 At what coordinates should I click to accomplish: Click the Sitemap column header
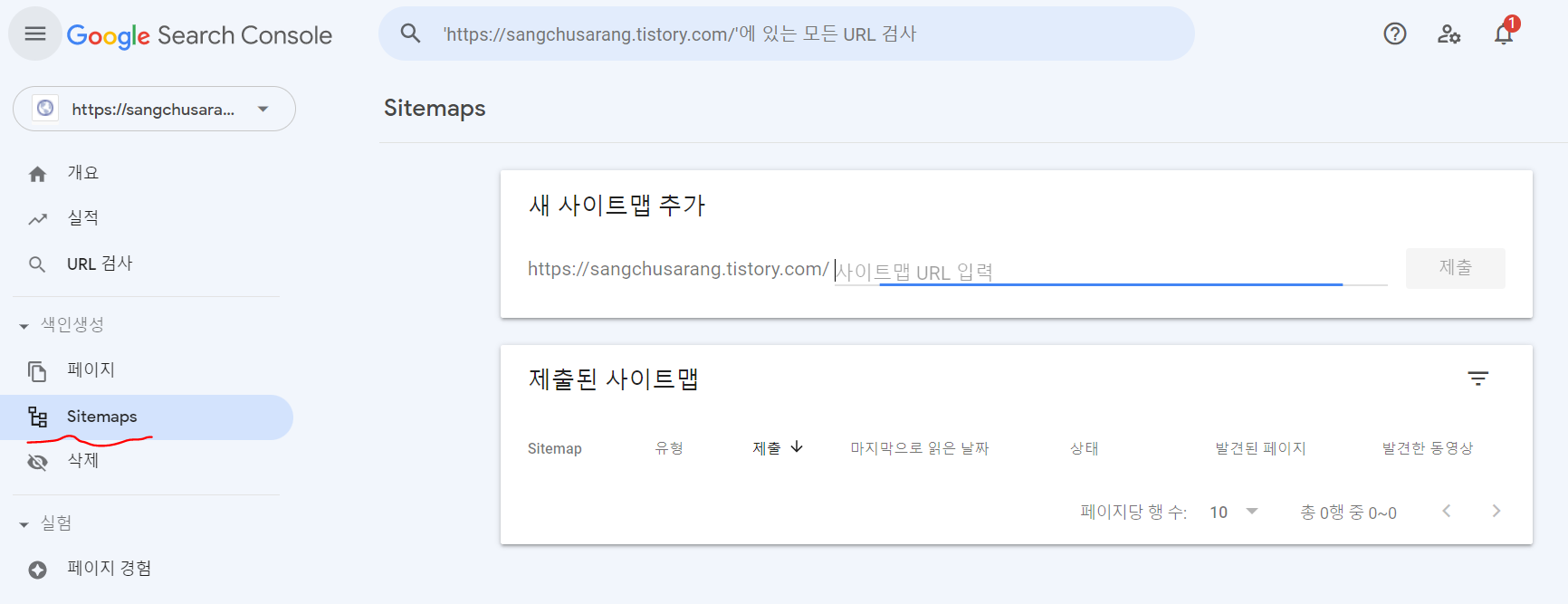[x=555, y=448]
